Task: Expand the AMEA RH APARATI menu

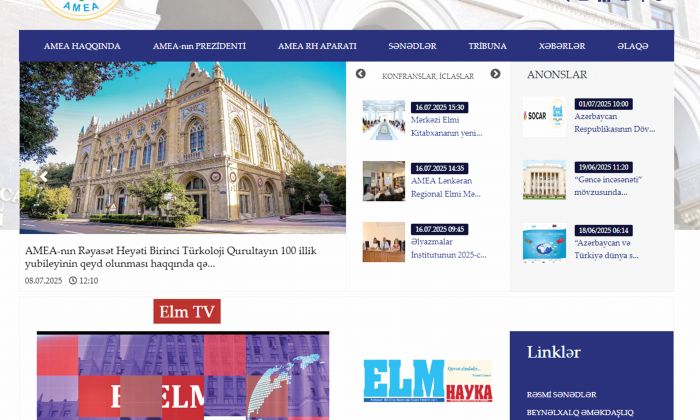Action: [x=318, y=46]
